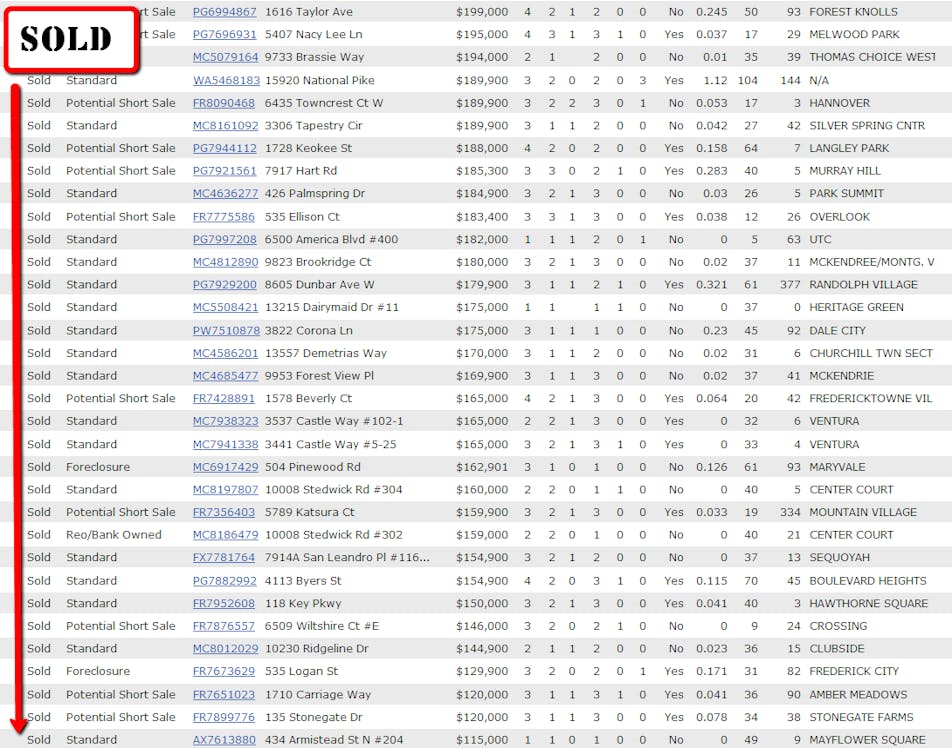Click subdivision FREDERICK CITY
Image resolution: width=952 pixels, height=748 pixels.
click(x=854, y=672)
